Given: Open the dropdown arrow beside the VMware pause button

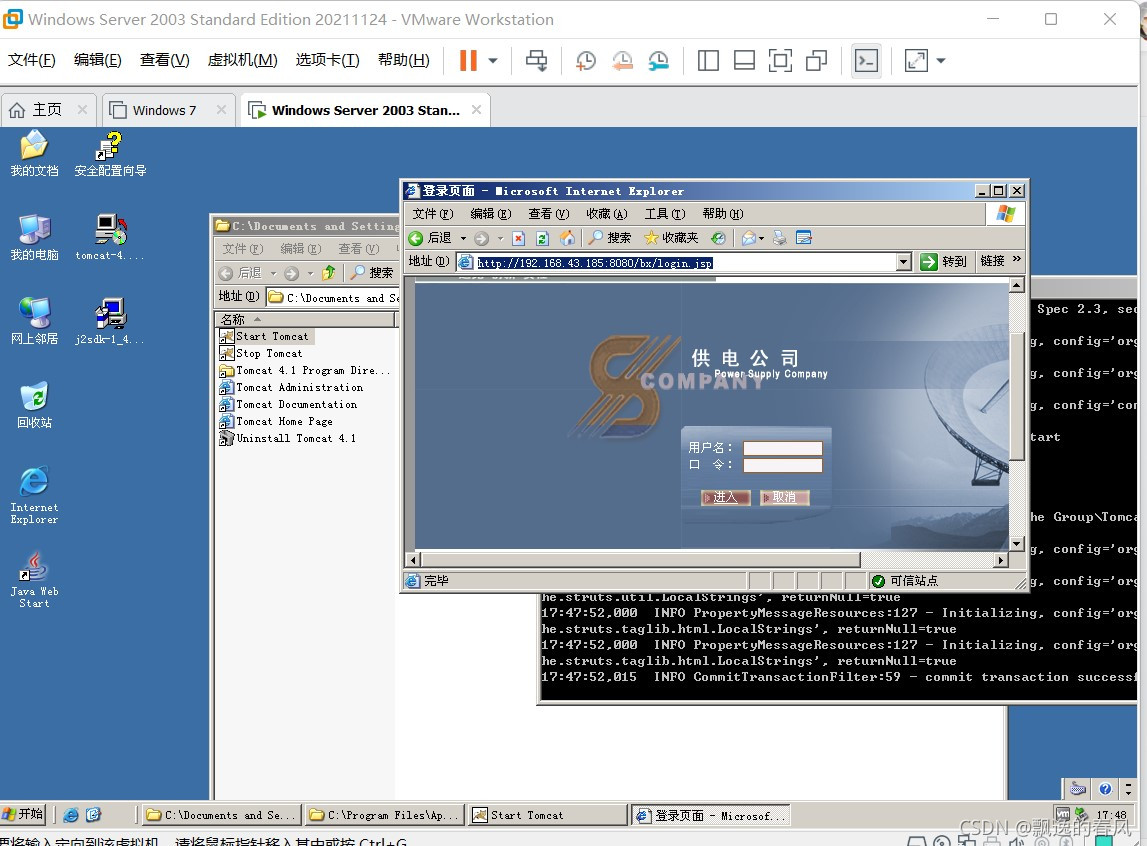Looking at the screenshot, I should click(x=493, y=61).
